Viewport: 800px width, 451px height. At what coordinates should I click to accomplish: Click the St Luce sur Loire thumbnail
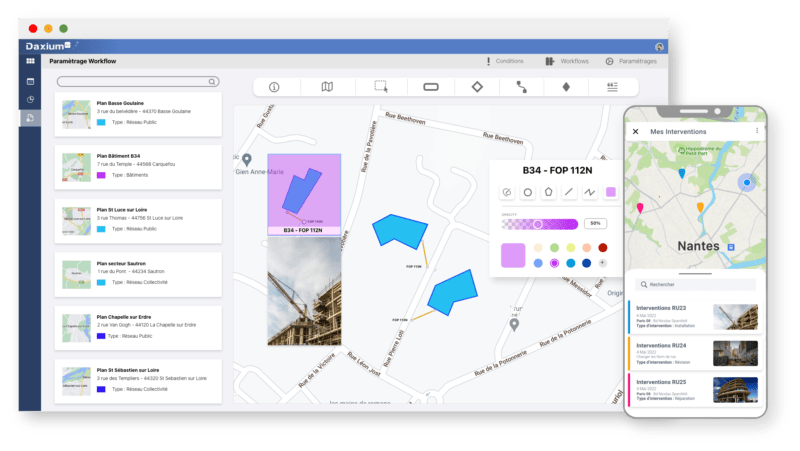[x=76, y=221]
